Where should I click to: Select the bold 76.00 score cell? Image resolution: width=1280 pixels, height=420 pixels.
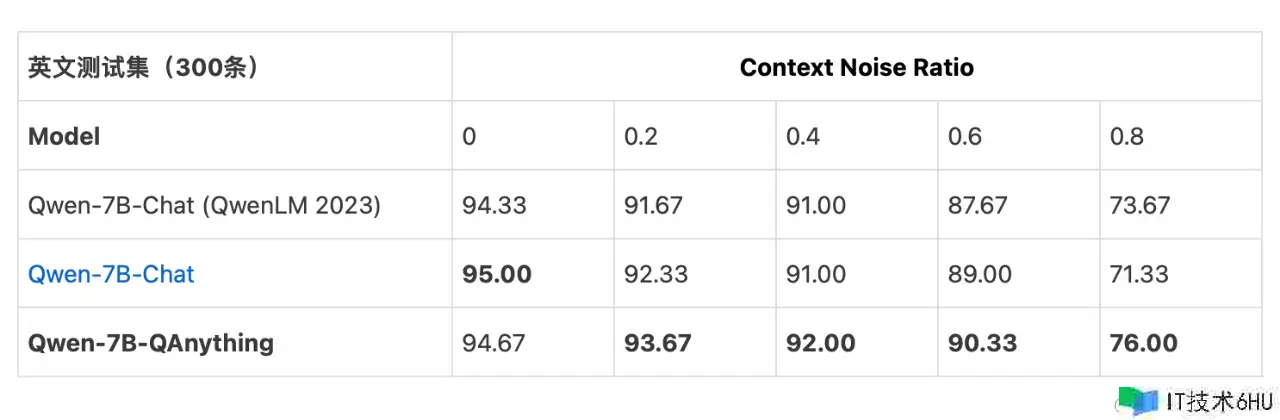coord(1144,343)
